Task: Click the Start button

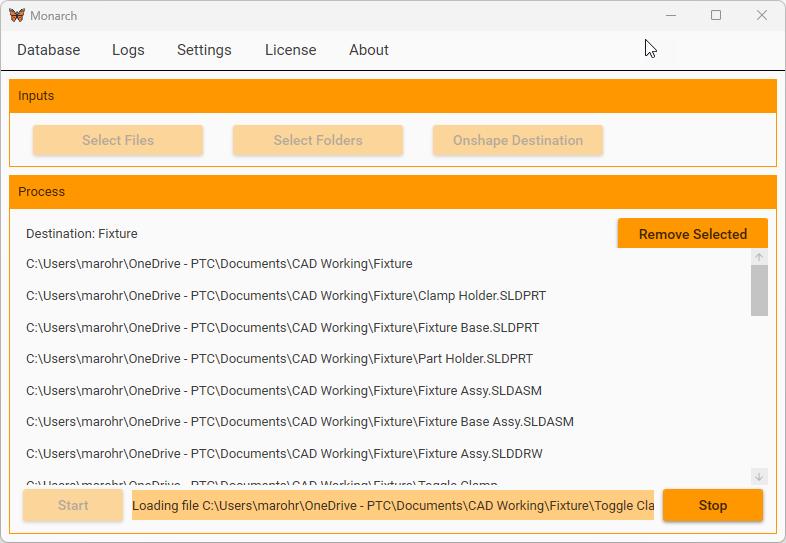Action: click(73, 505)
